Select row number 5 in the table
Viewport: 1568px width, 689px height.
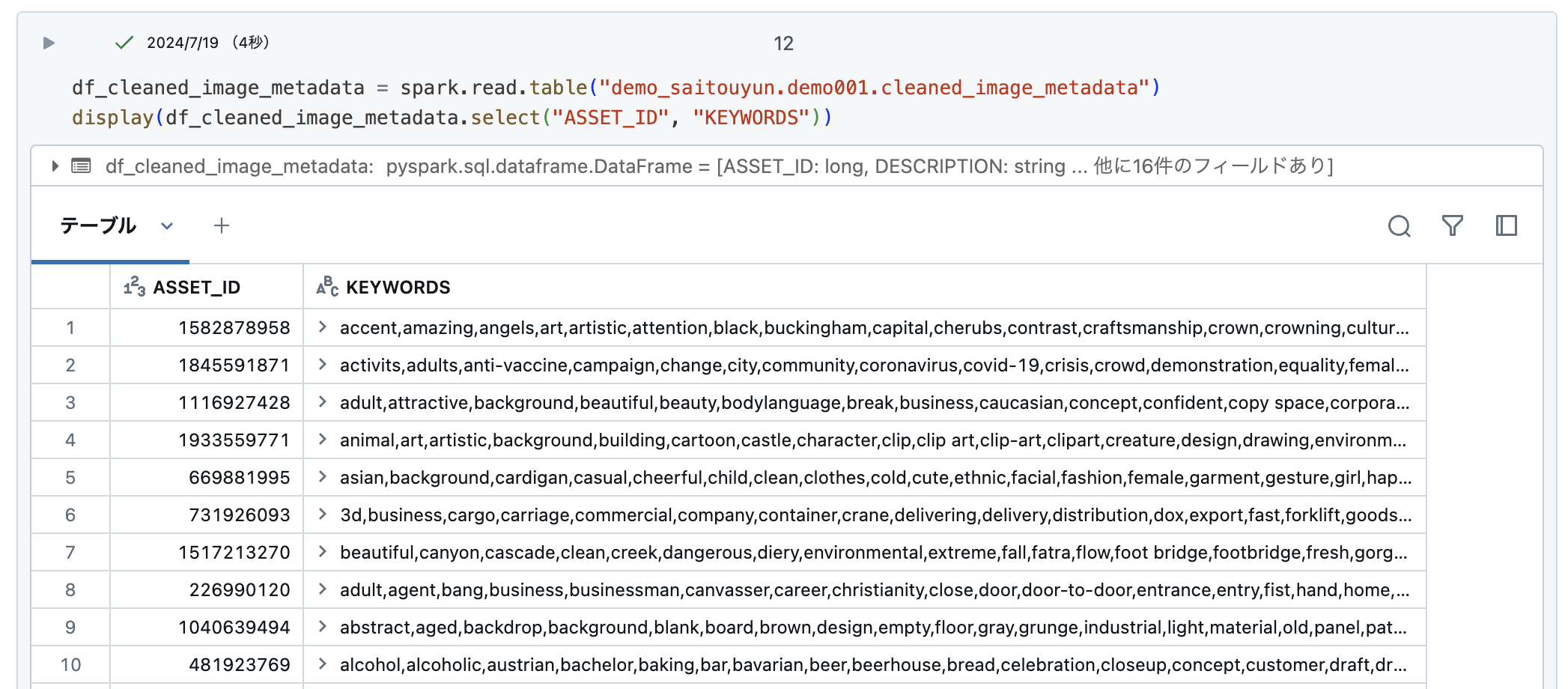[x=70, y=477]
